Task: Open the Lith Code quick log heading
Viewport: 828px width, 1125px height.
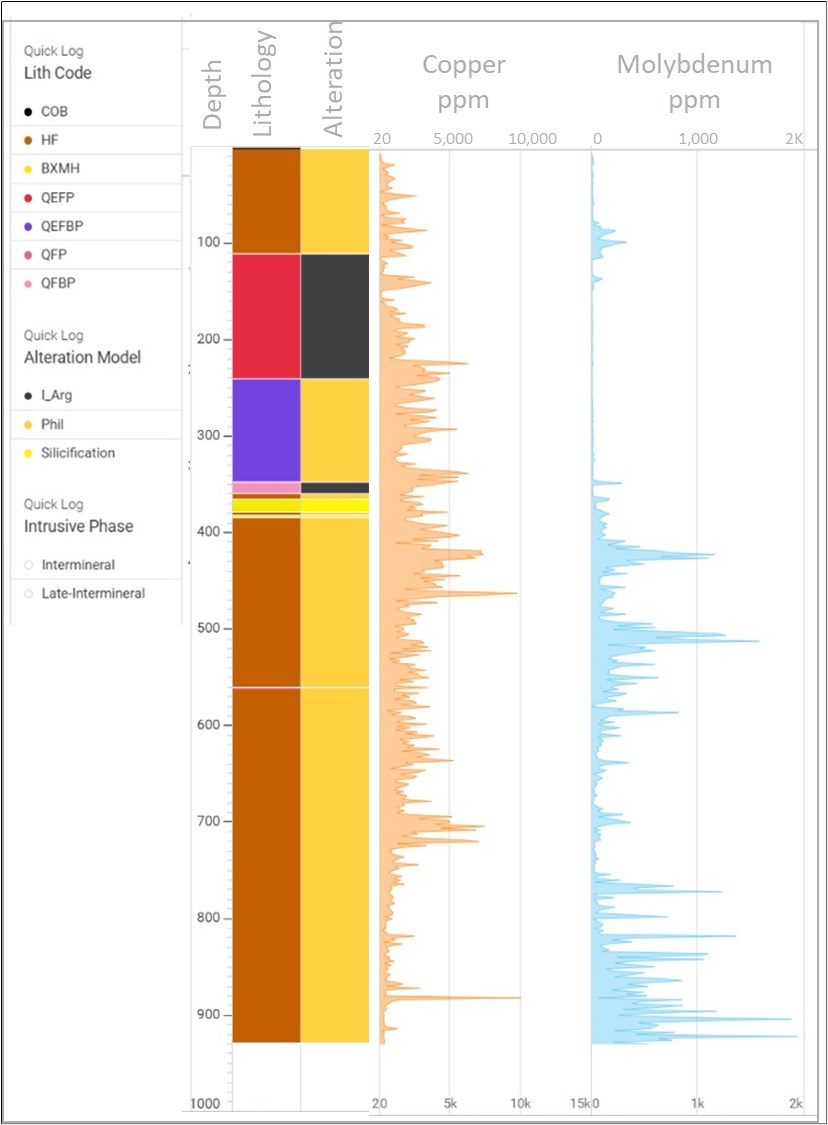Action: (x=58, y=73)
